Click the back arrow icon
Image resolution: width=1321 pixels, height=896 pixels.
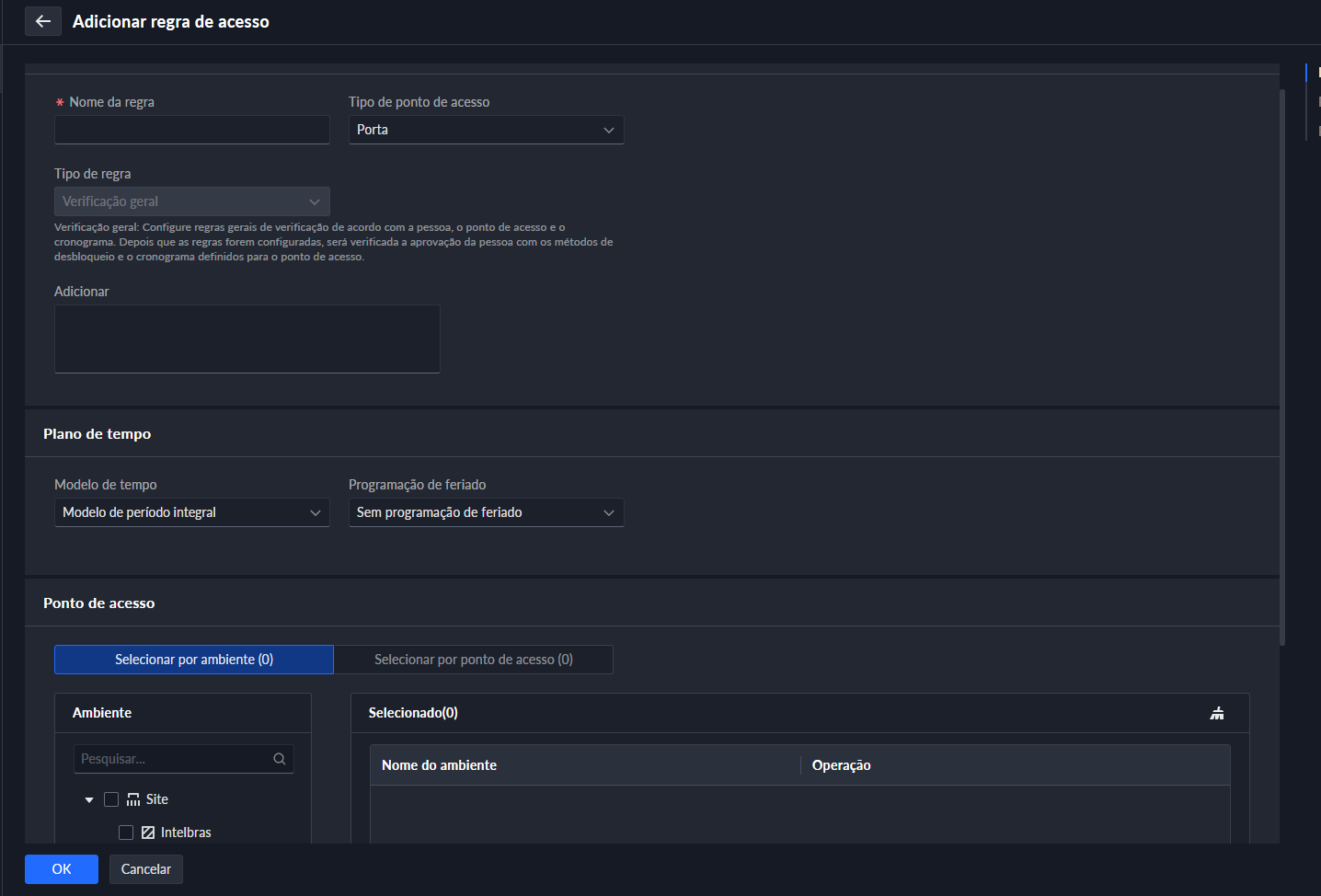43,21
